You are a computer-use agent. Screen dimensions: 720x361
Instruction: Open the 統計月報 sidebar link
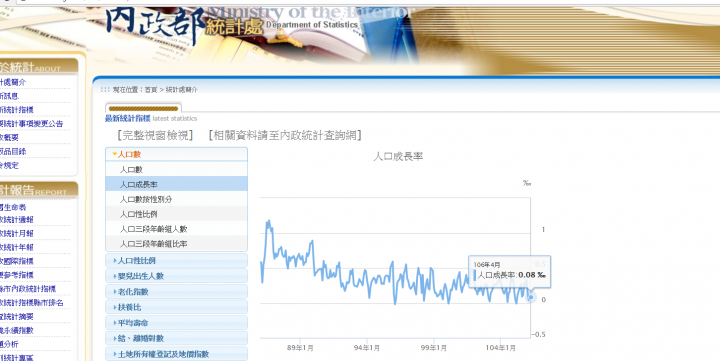17,233
